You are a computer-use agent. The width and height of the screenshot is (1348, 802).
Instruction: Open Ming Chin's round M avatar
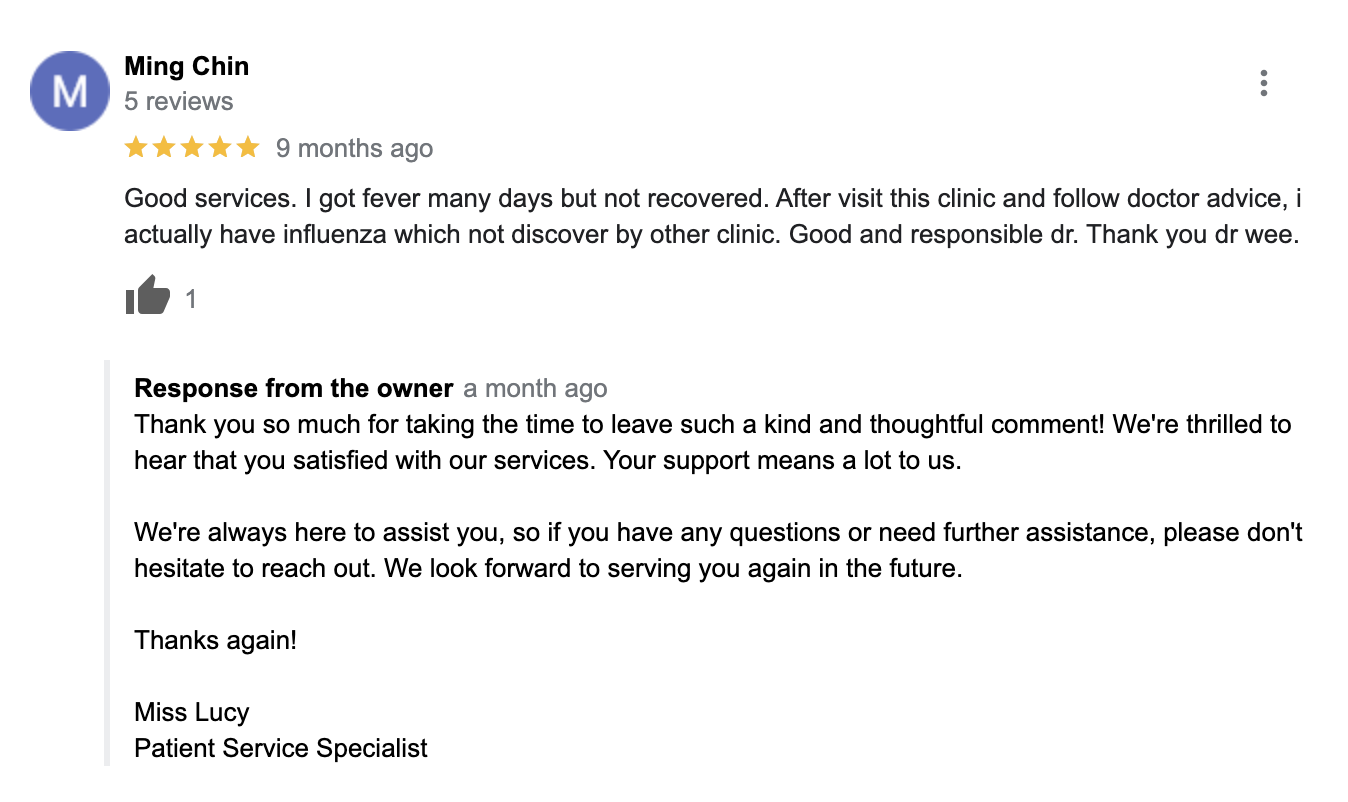(x=69, y=91)
